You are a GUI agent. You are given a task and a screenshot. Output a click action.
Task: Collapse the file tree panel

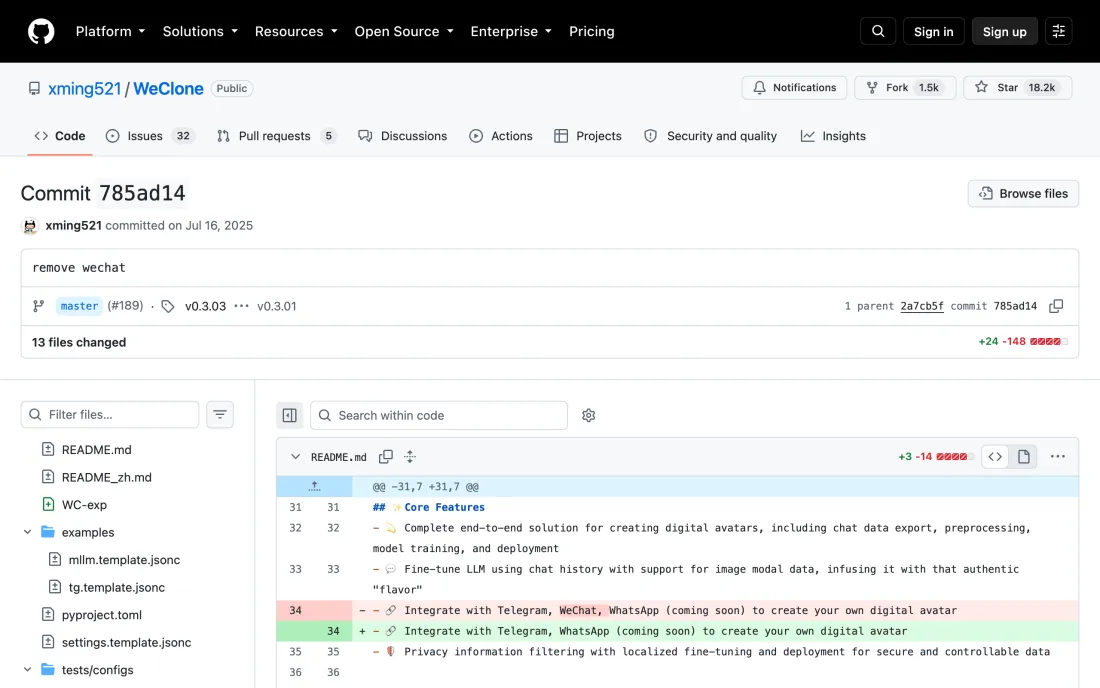290,415
